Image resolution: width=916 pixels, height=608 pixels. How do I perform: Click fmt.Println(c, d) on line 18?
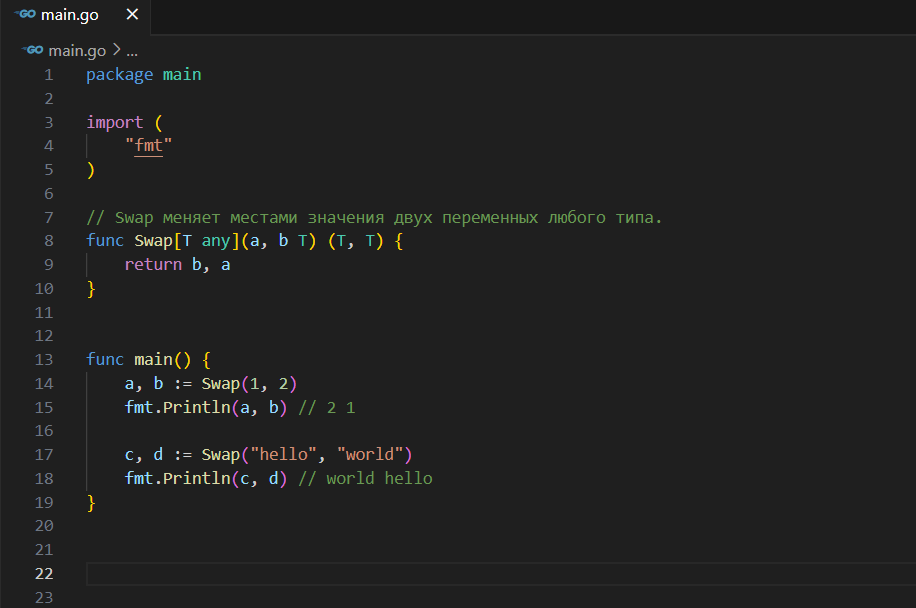[x=206, y=479]
